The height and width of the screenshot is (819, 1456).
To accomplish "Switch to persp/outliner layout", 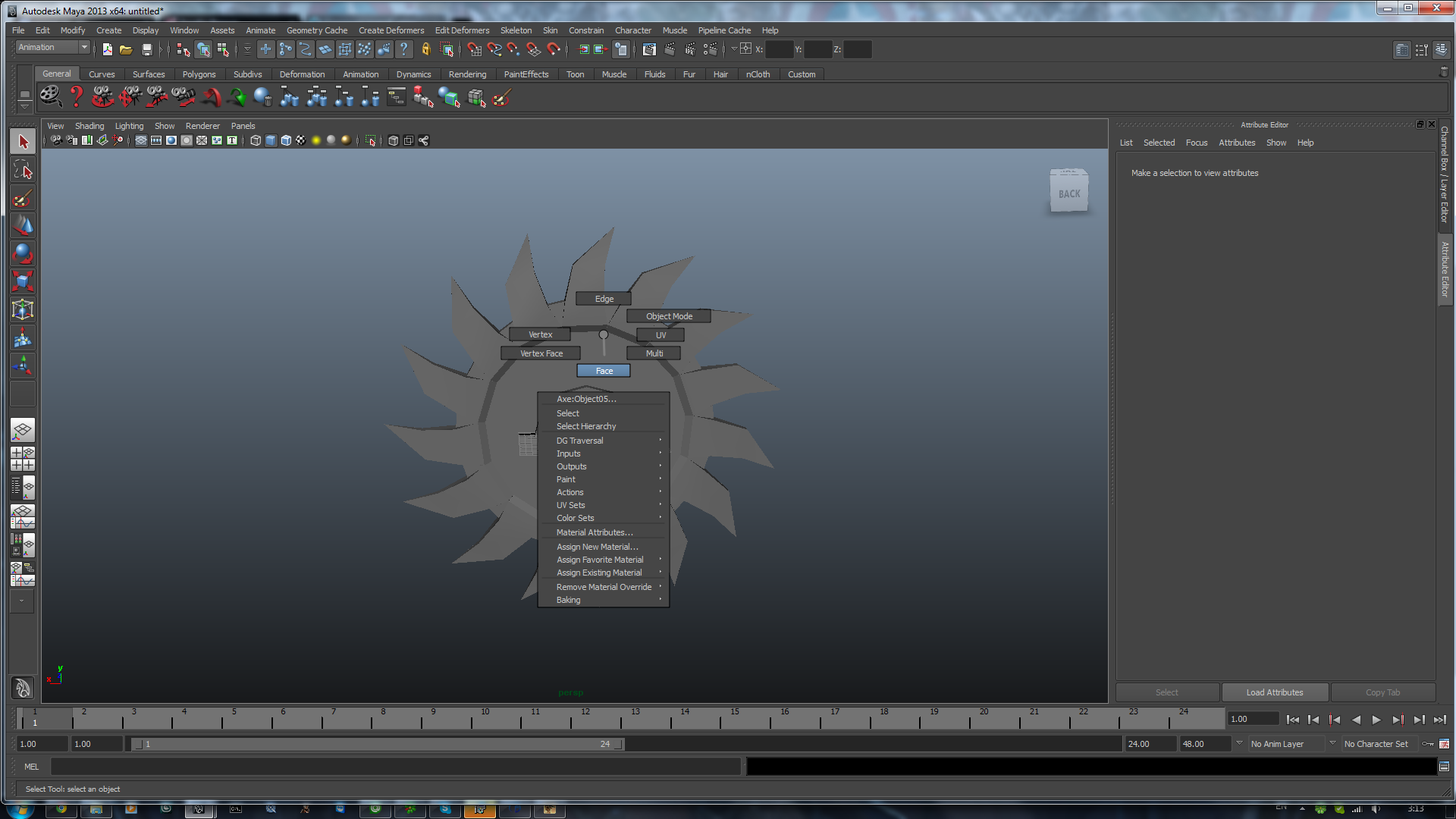I will [x=23, y=488].
